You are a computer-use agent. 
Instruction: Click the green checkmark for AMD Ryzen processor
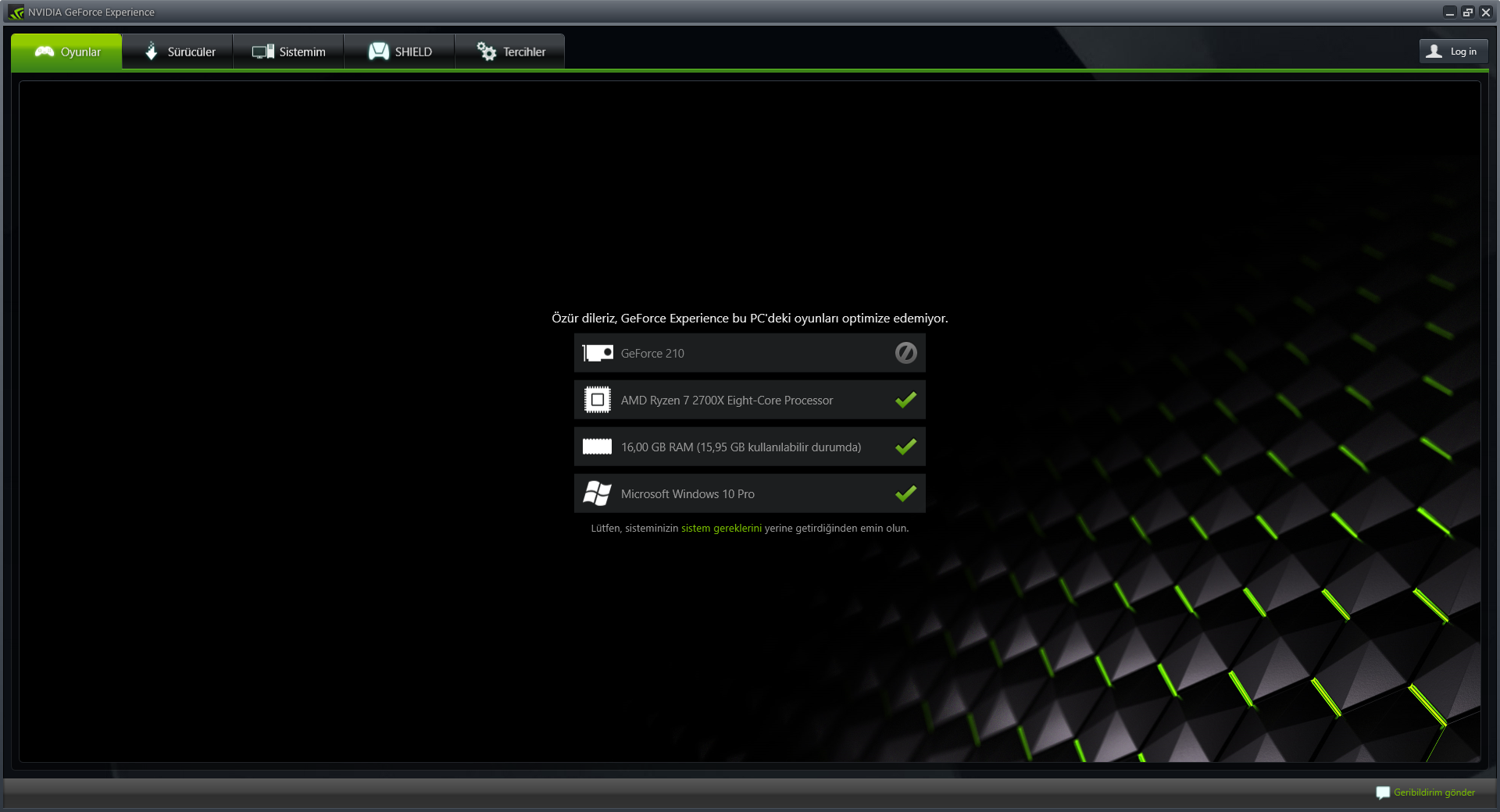tap(905, 400)
